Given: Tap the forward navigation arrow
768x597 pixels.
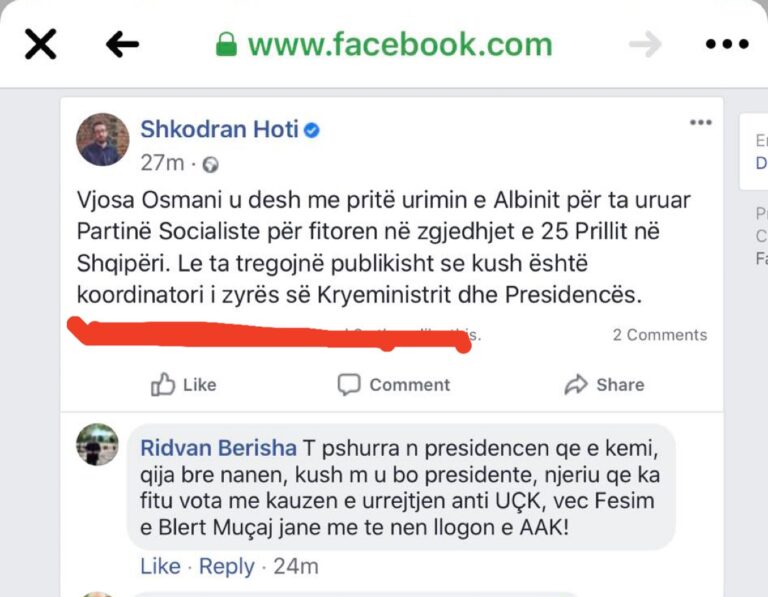Looking at the screenshot, I should click(645, 44).
